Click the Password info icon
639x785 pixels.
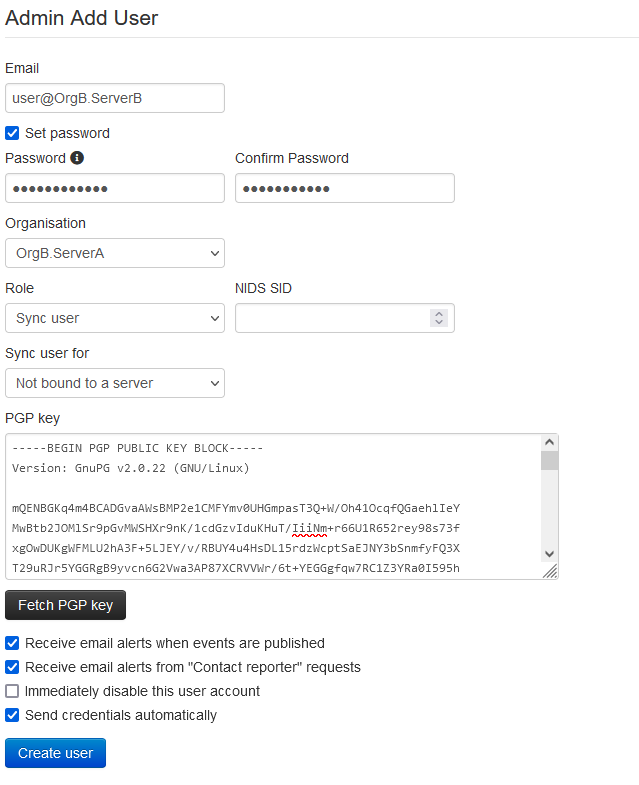point(77,158)
